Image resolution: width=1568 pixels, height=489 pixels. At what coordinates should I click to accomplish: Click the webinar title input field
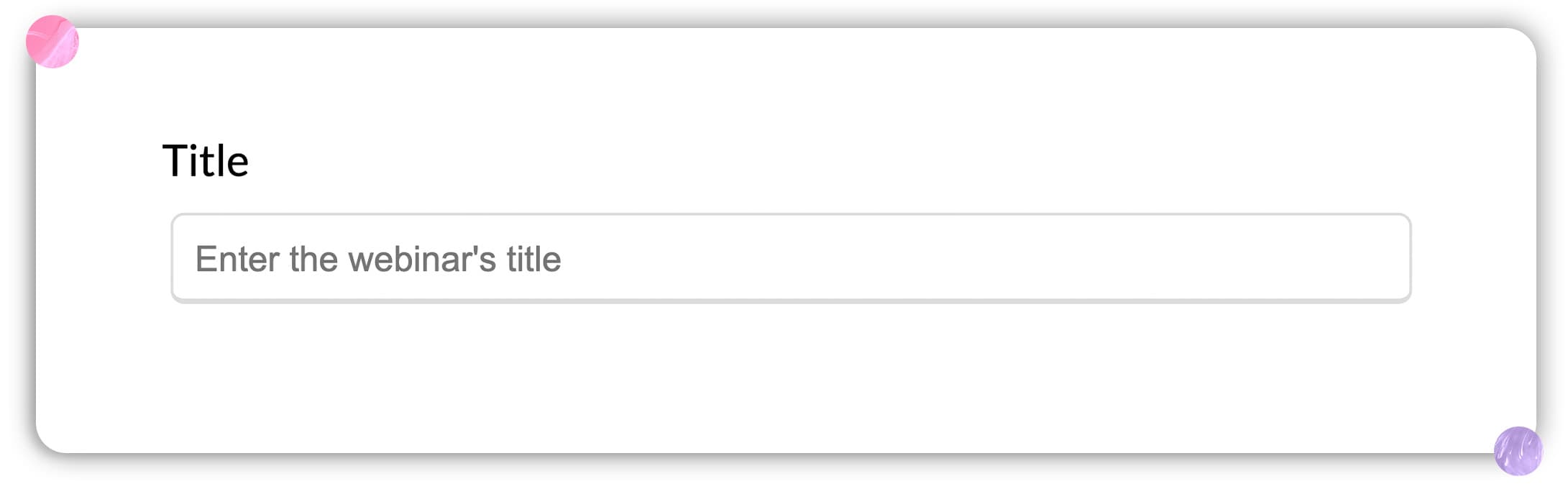791,258
